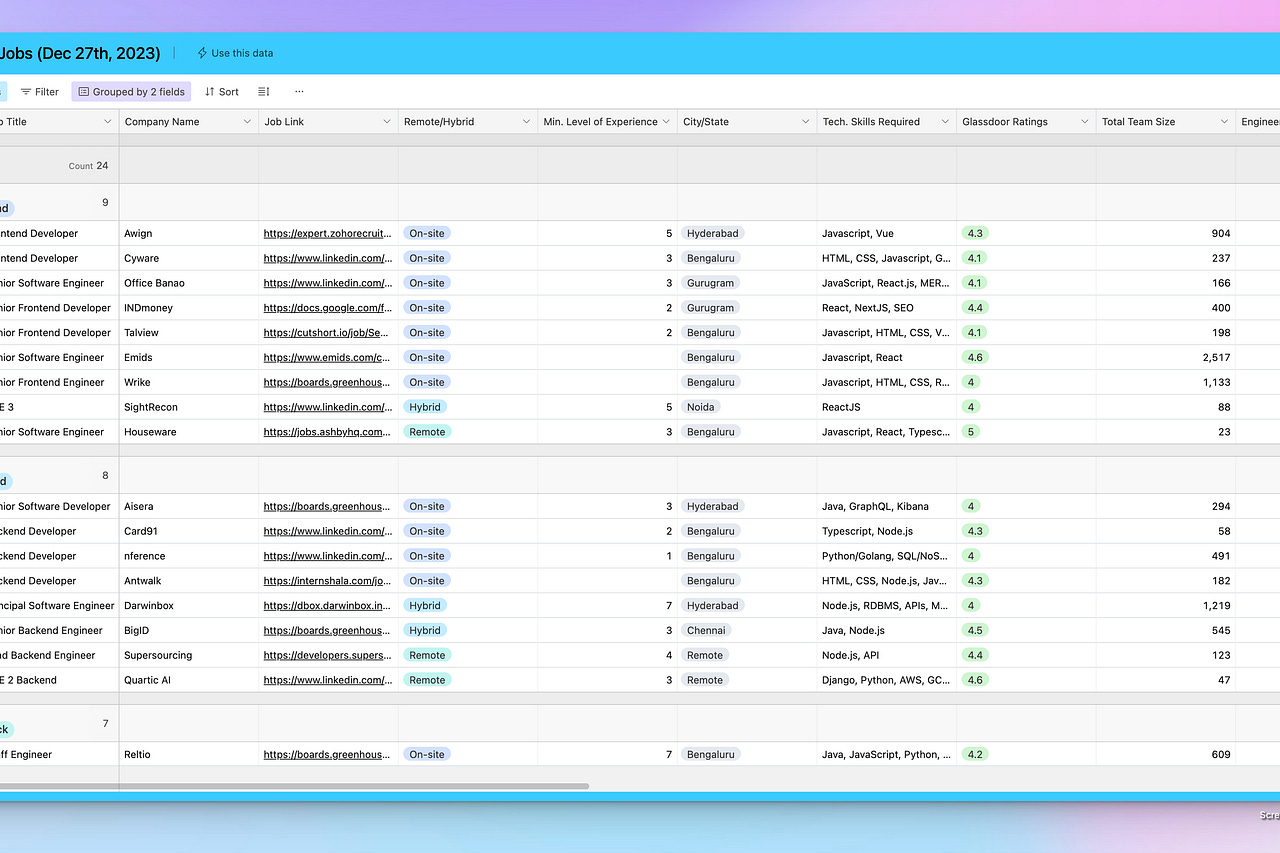
Task: Open the Sort options
Action: pyautogui.click(x=222, y=91)
